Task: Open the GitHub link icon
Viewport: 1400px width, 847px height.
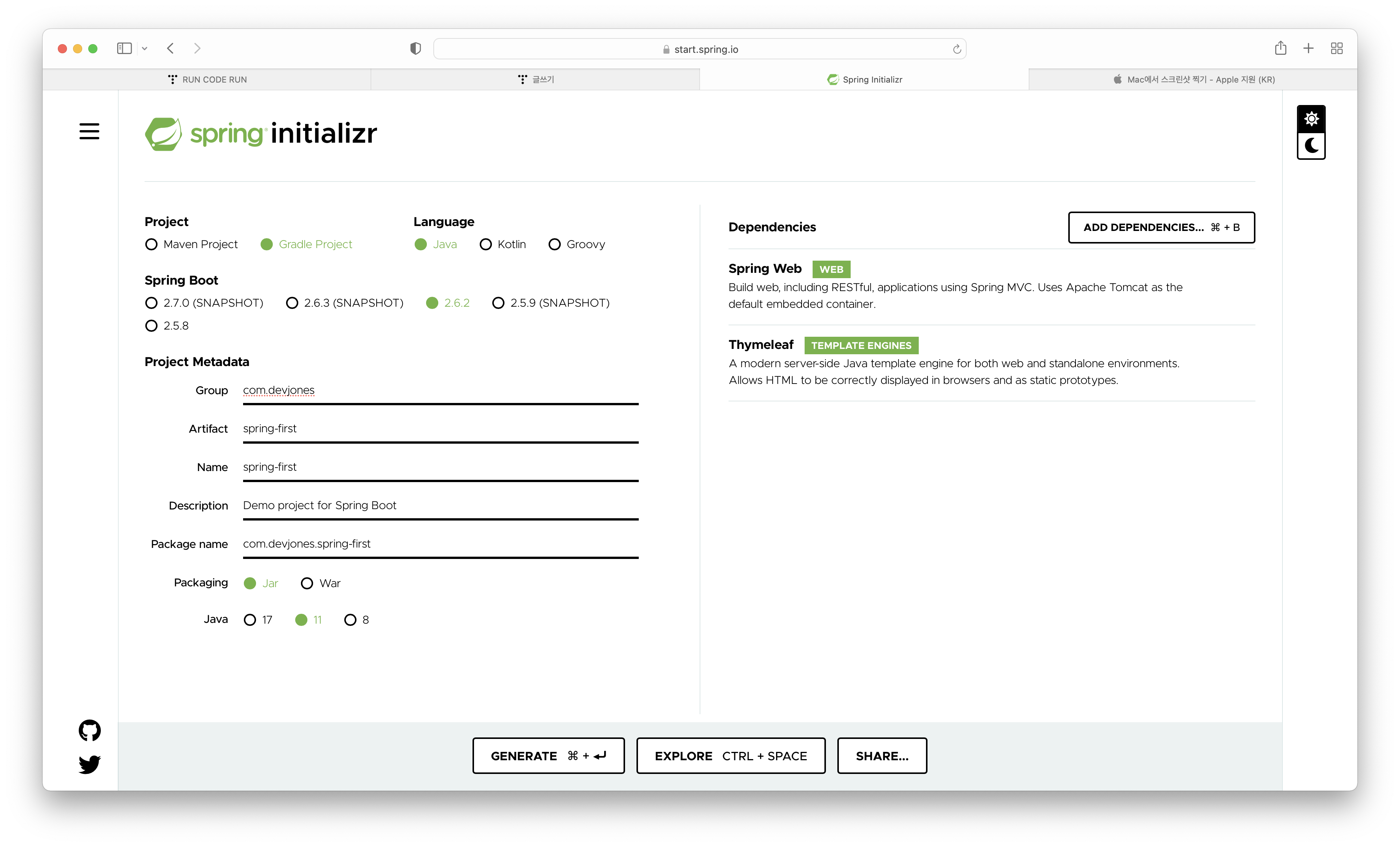Action: coord(89,731)
